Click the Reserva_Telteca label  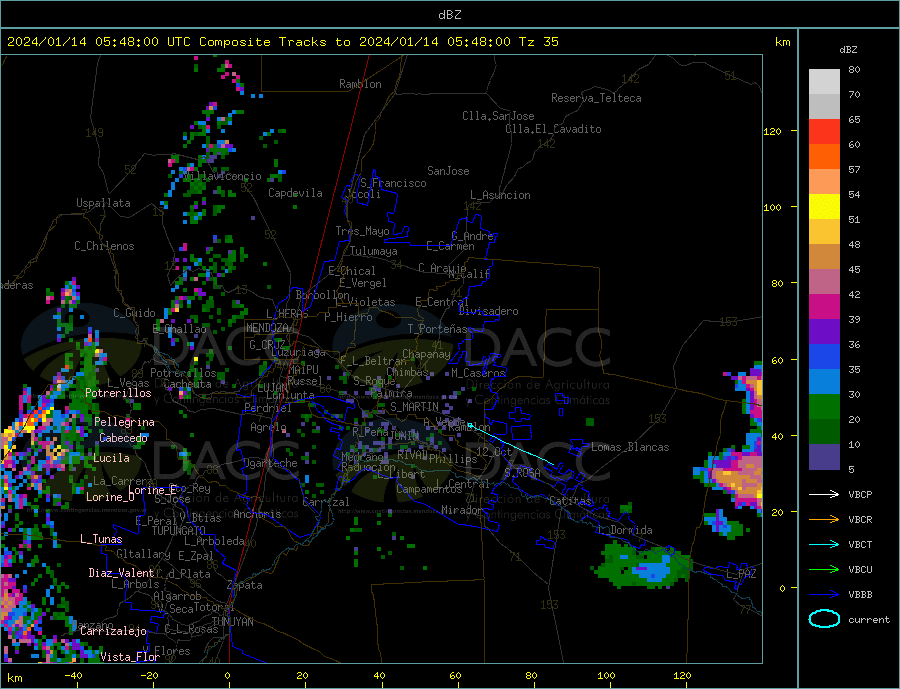tap(596, 98)
